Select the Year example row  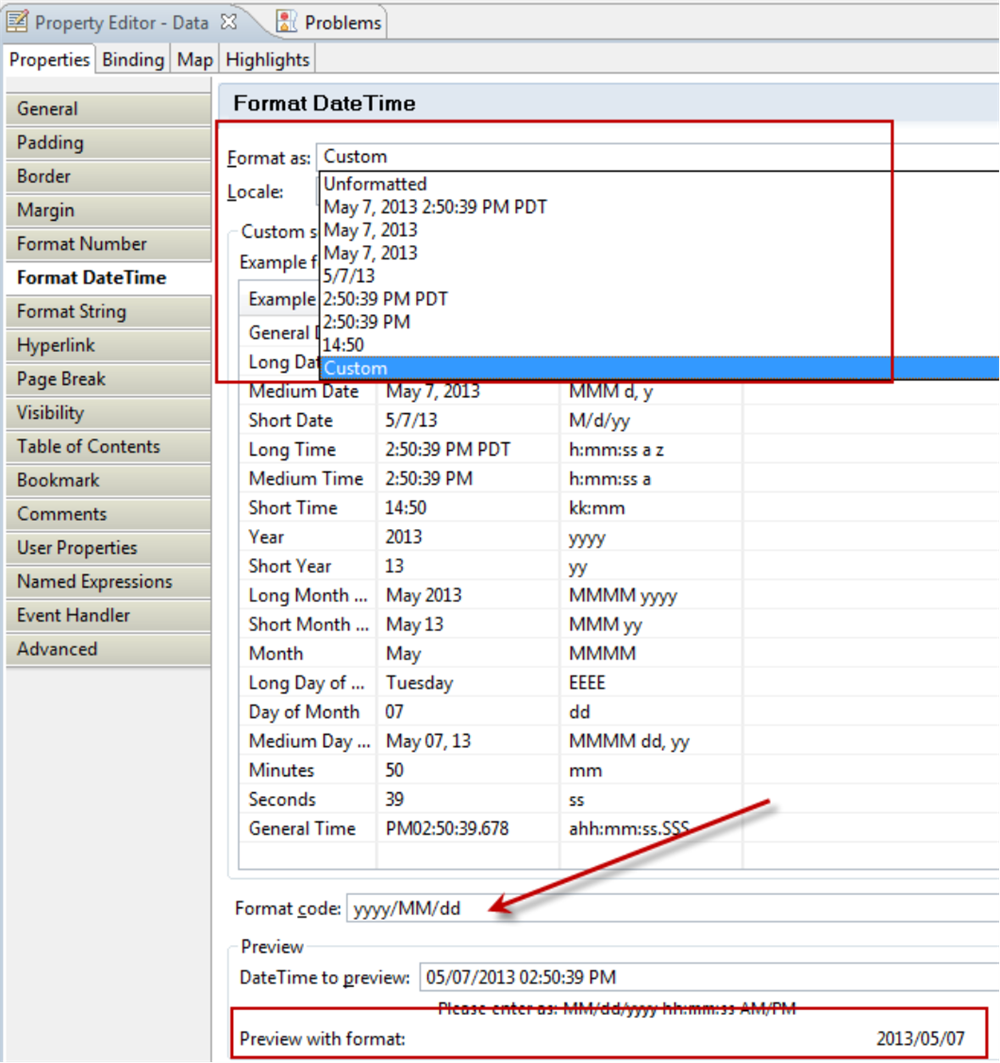coord(618,538)
